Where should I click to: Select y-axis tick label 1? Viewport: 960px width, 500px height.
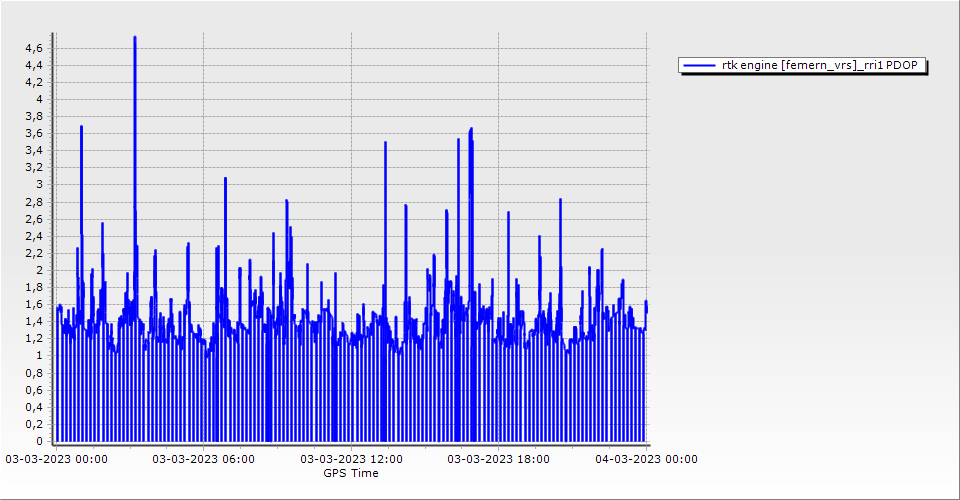(39, 356)
